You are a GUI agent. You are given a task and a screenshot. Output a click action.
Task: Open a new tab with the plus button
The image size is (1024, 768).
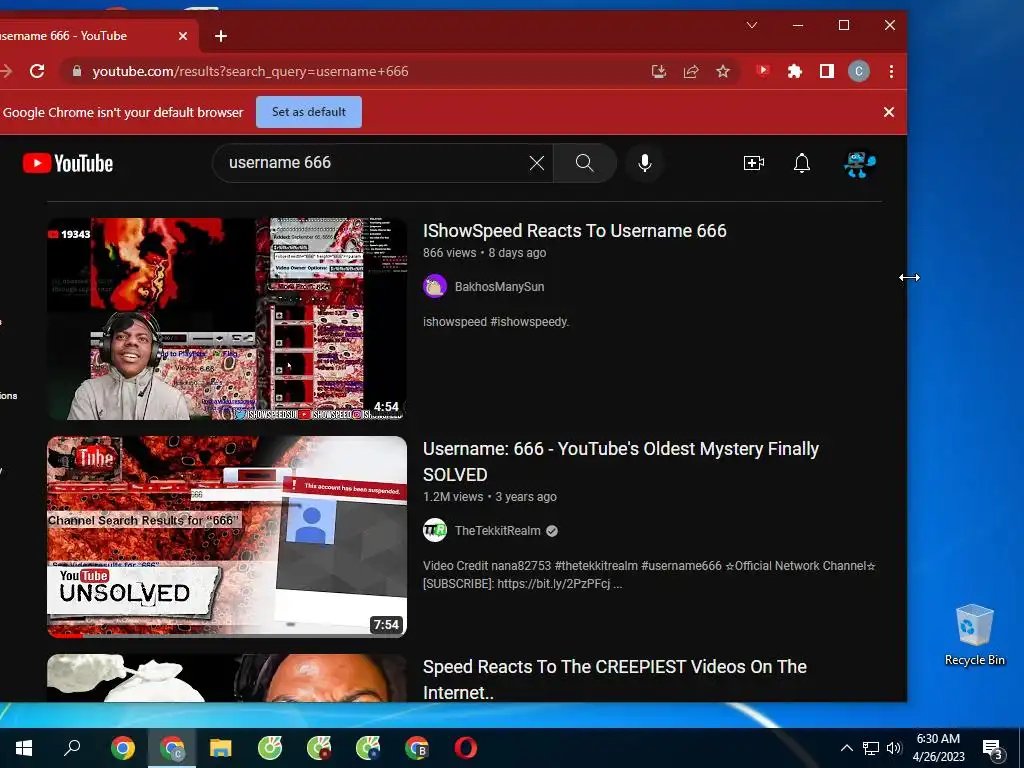tap(221, 36)
